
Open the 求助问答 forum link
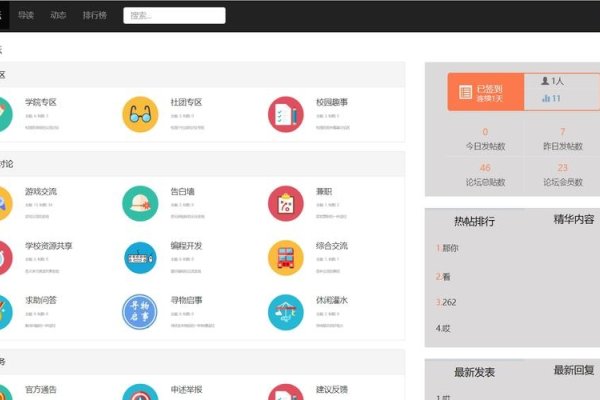point(41,300)
